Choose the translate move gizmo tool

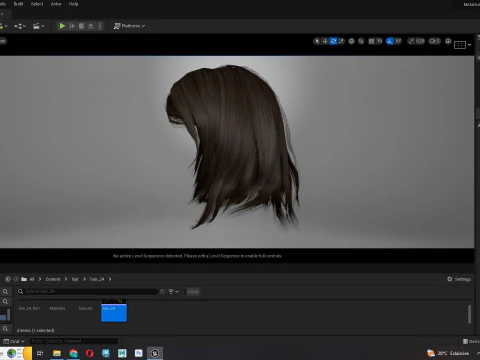[325, 41]
